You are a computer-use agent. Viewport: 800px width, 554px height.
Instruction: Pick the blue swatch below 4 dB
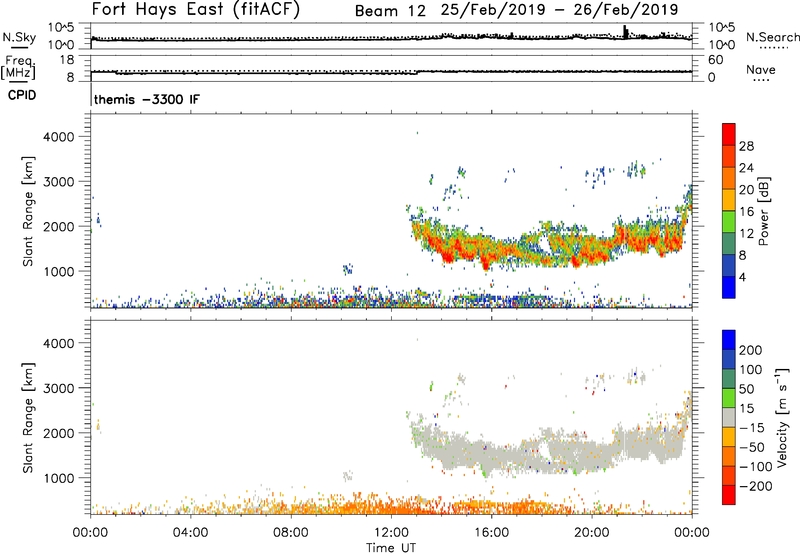(x=729, y=287)
